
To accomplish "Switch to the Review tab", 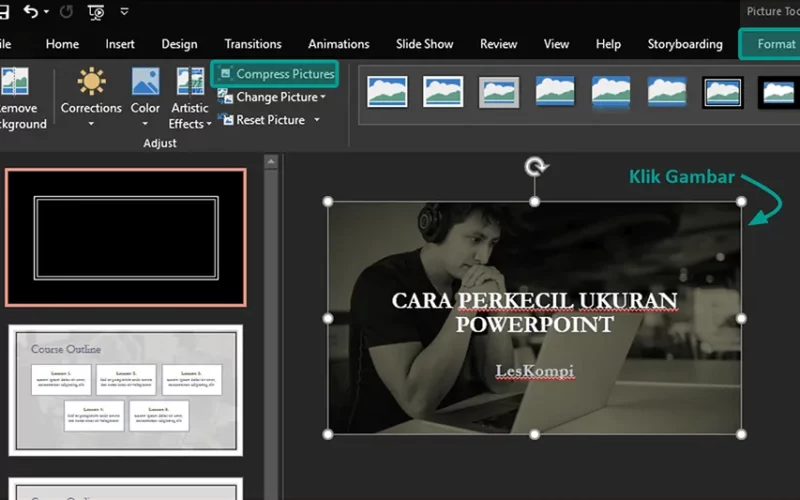I will coord(498,44).
